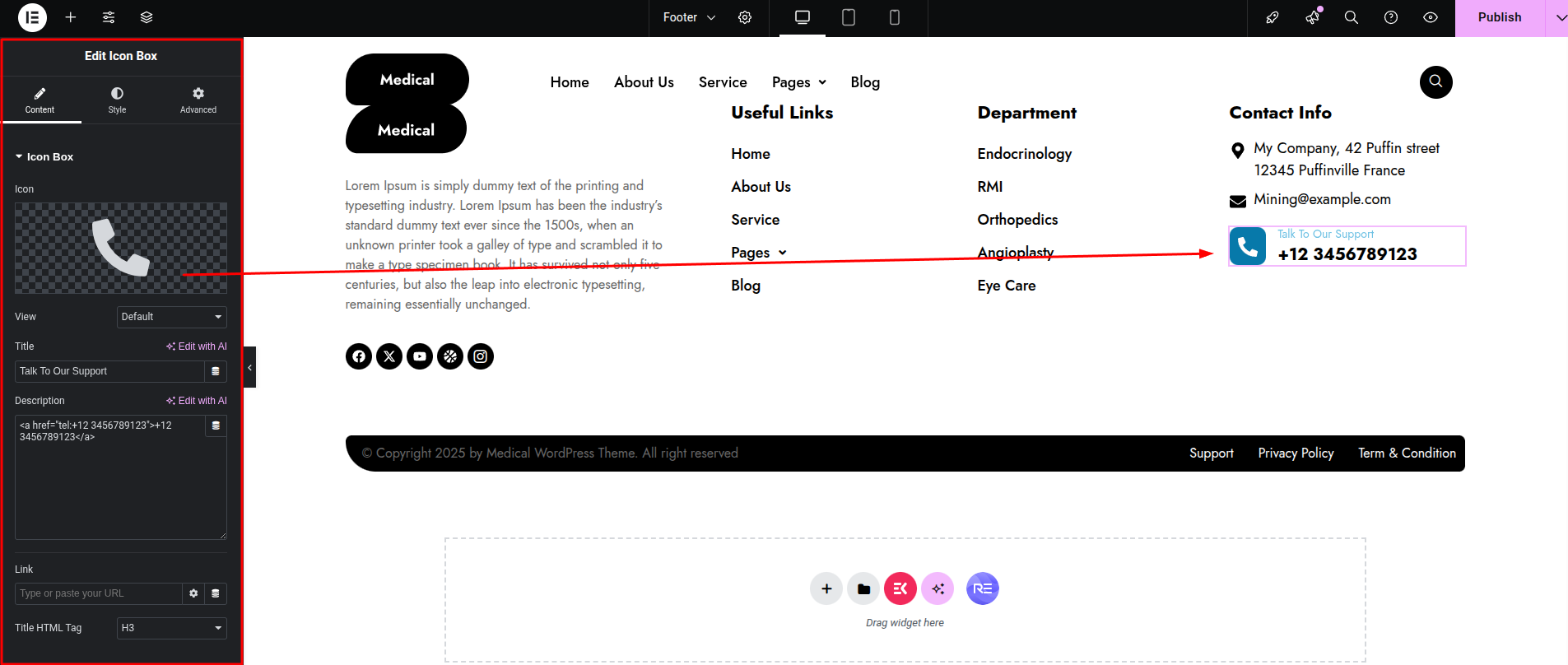Collapse the editor panel with arrow handle
Viewport: 1568px width, 665px height.
[249, 367]
